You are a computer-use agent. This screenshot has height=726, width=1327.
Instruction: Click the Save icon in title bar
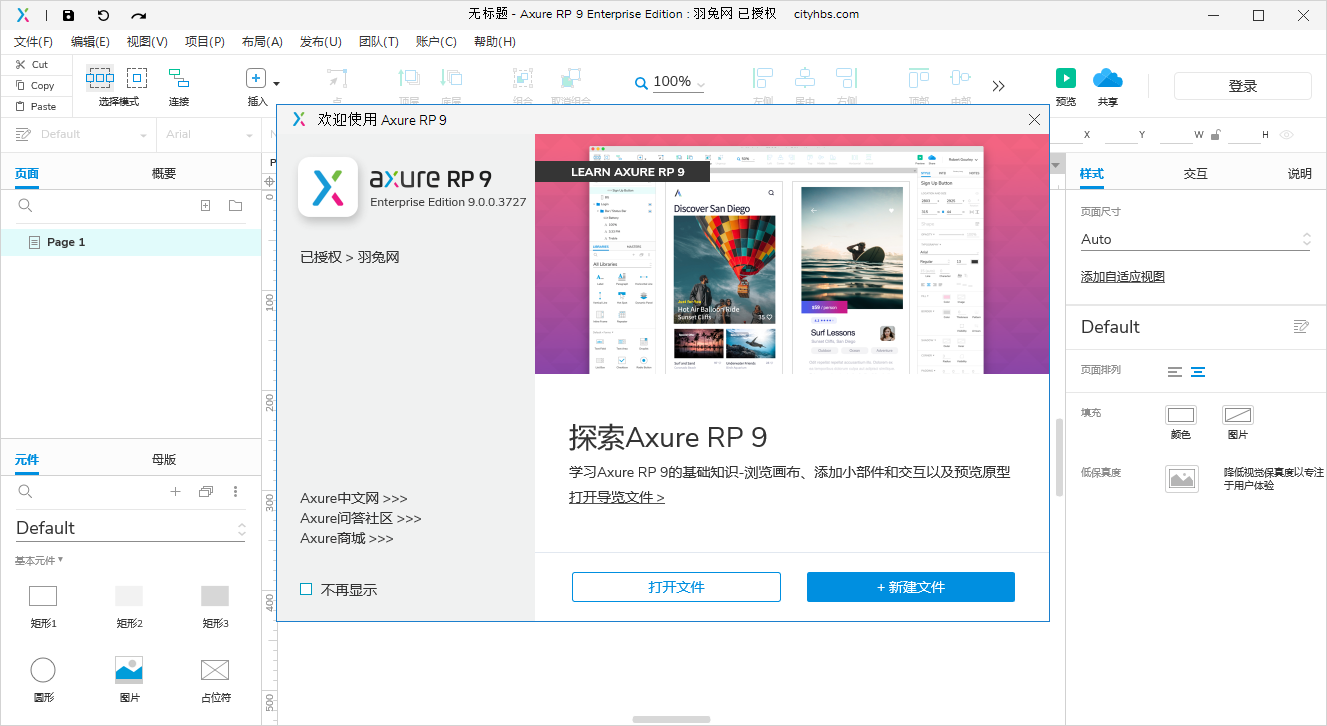click(68, 15)
